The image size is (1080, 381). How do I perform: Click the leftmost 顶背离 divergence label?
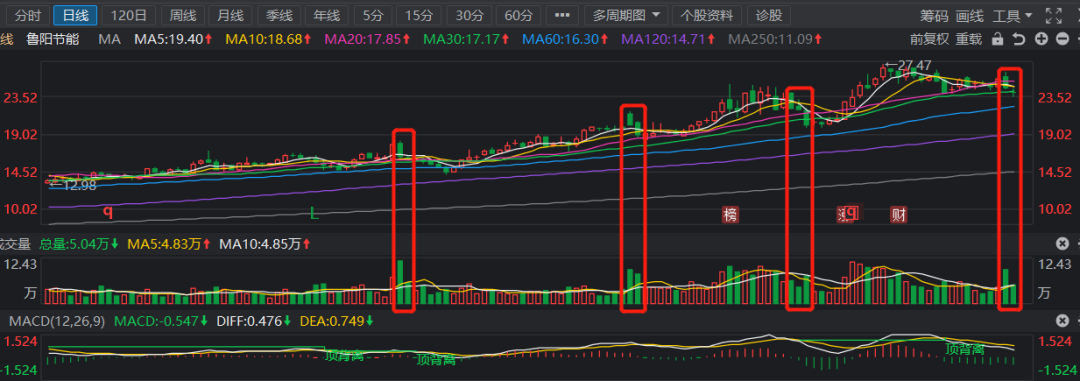coord(344,356)
